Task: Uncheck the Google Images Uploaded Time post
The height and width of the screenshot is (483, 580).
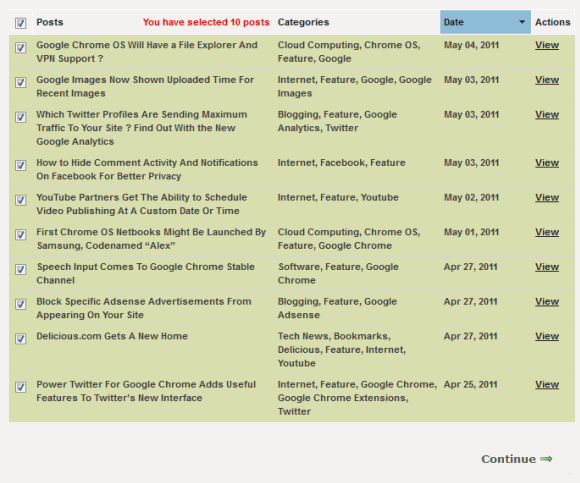Action: (21, 82)
